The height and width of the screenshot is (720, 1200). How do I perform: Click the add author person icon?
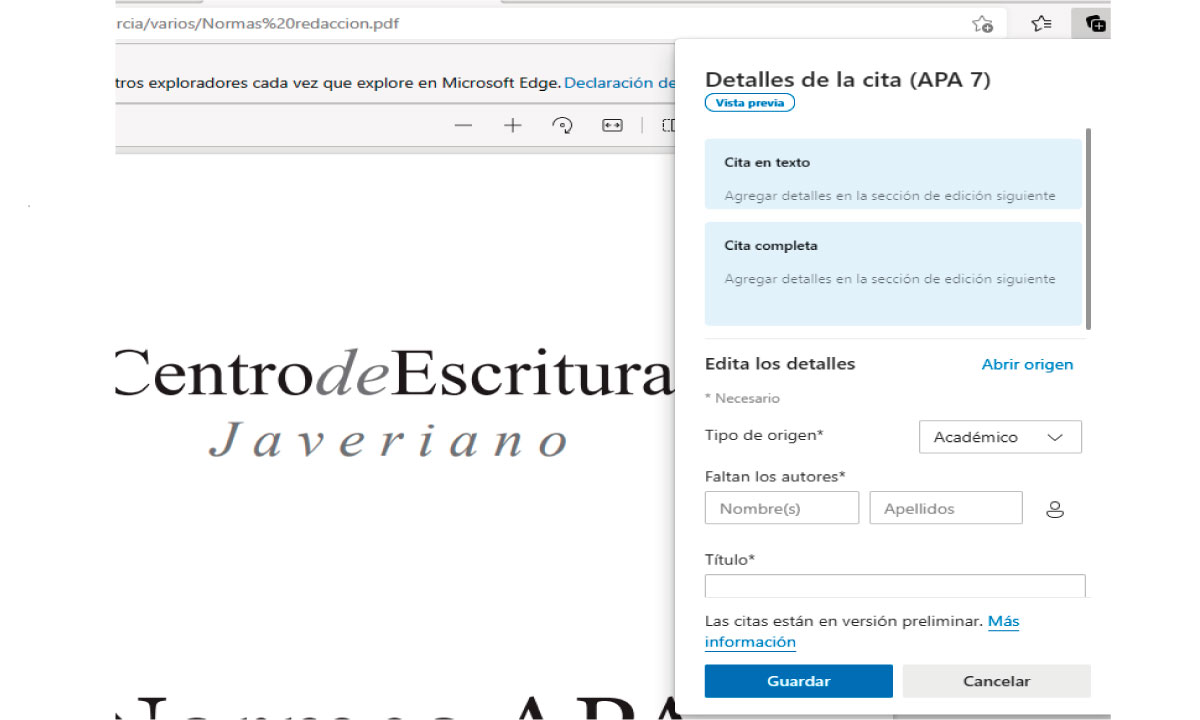[1054, 509]
